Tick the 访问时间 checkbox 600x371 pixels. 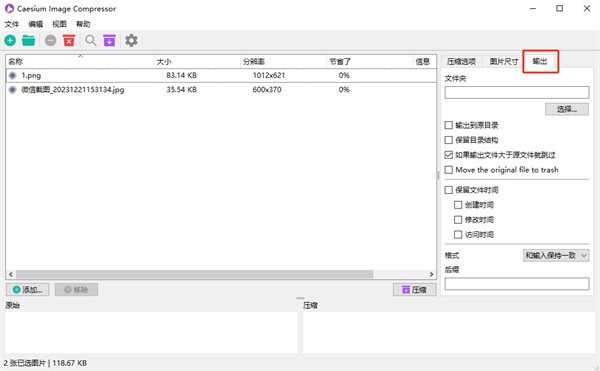pyautogui.click(x=458, y=234)
